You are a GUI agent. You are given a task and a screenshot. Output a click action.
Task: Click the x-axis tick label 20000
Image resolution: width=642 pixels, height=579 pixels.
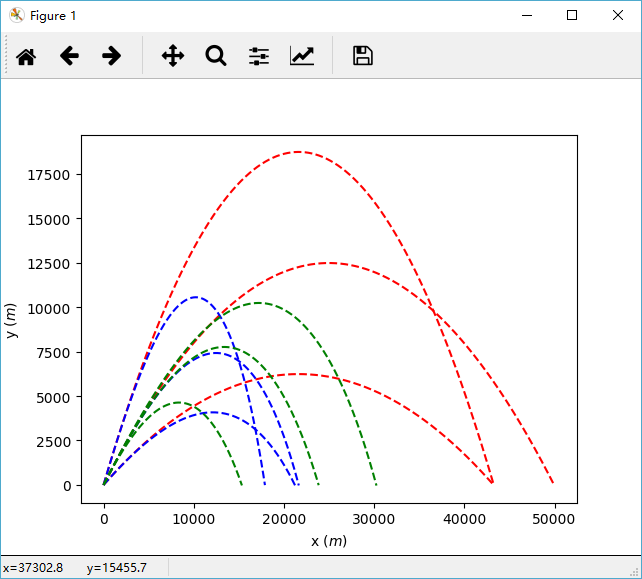pos(284,519)
